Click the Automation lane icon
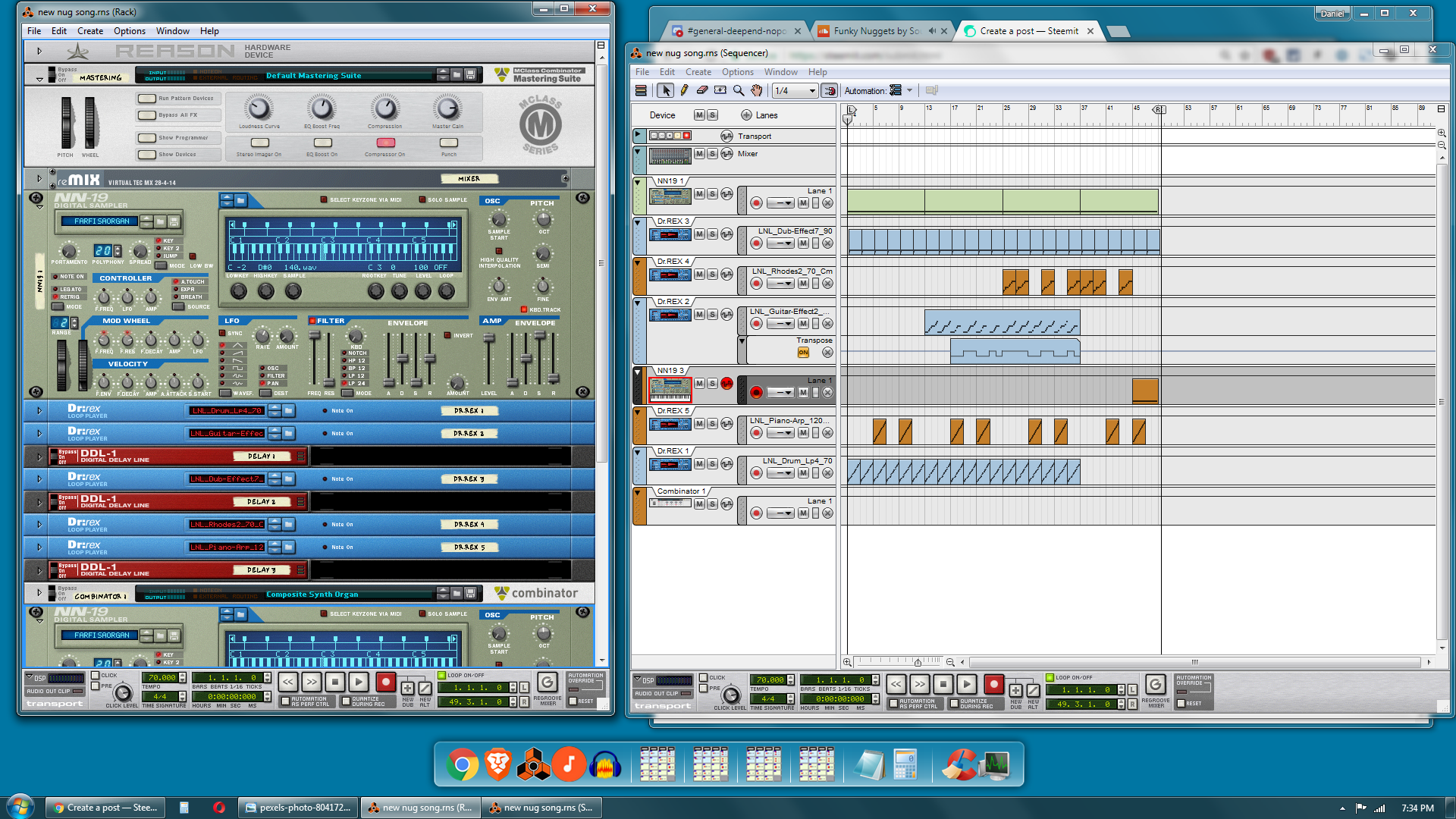 pyautogui.click(x=896, y=90)
